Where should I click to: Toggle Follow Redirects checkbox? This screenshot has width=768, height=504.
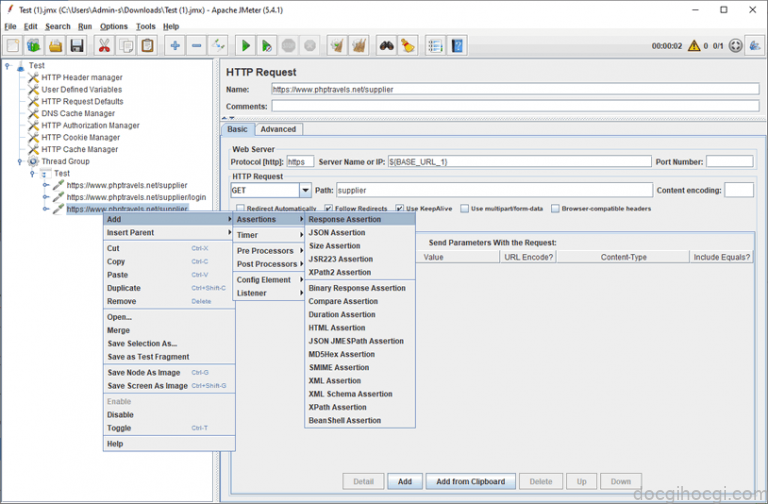point(328,209)
